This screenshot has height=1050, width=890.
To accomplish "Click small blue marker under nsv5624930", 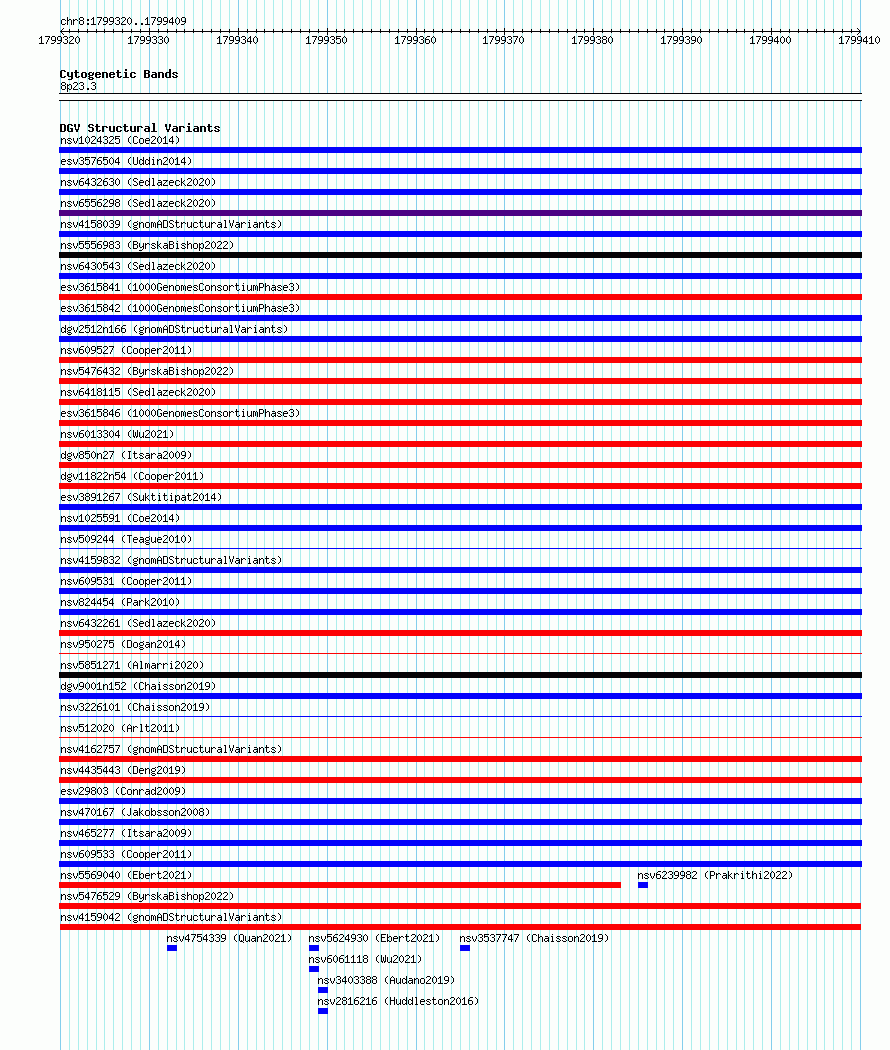I will click(314, 948).
